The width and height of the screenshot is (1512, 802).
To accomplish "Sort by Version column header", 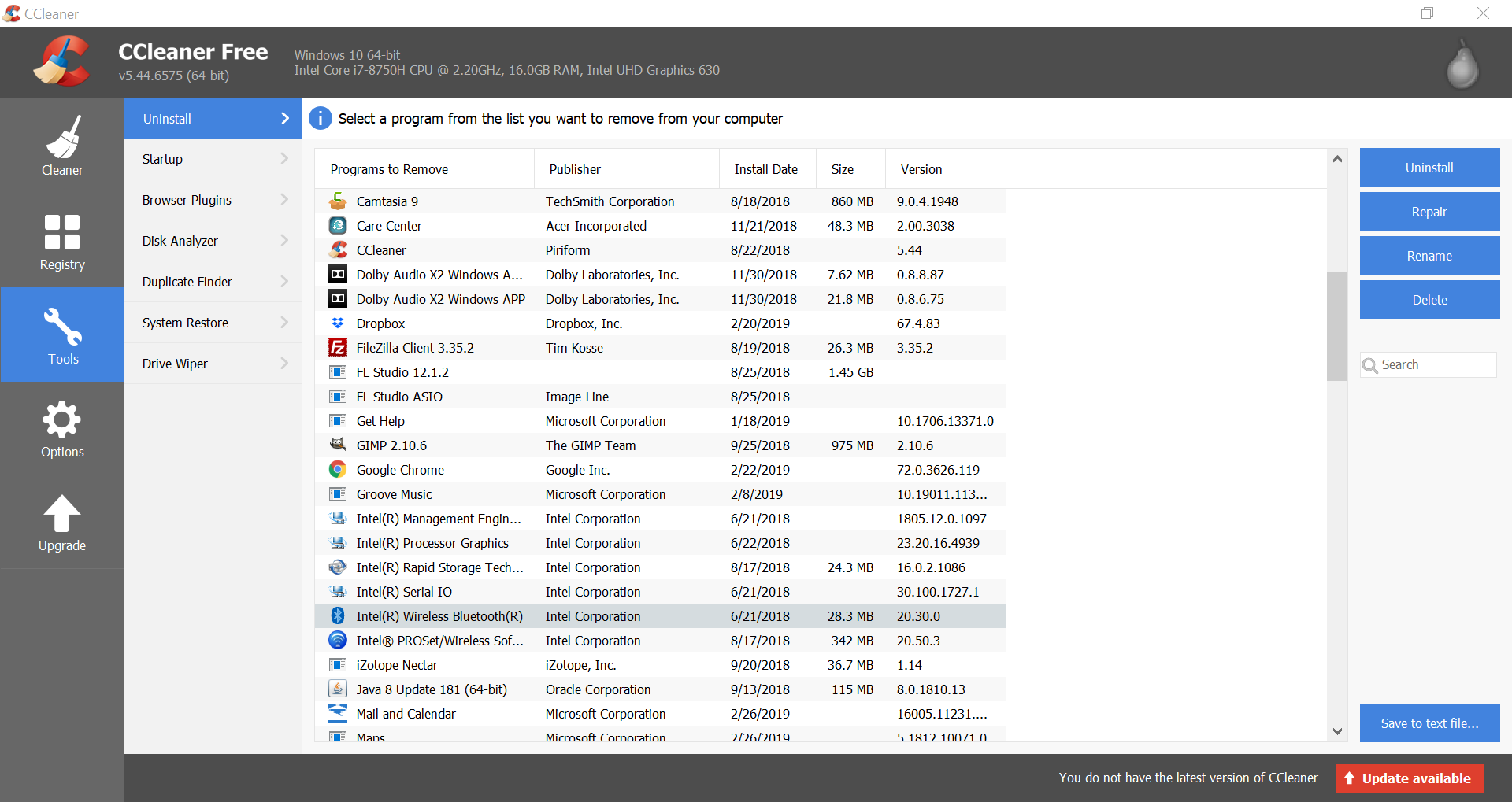I will (946, 169).
